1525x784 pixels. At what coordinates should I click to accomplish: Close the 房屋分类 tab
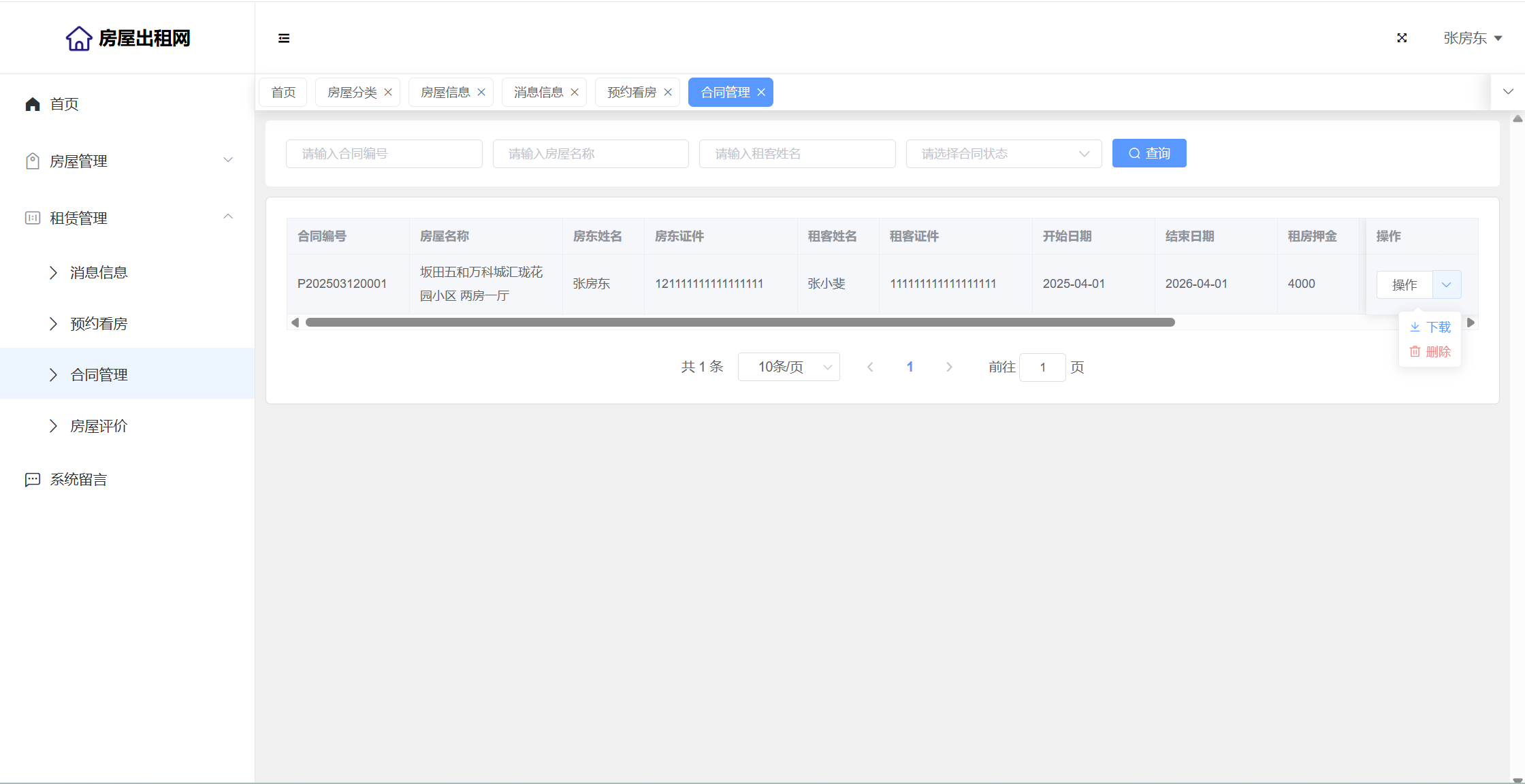[388, 92]
